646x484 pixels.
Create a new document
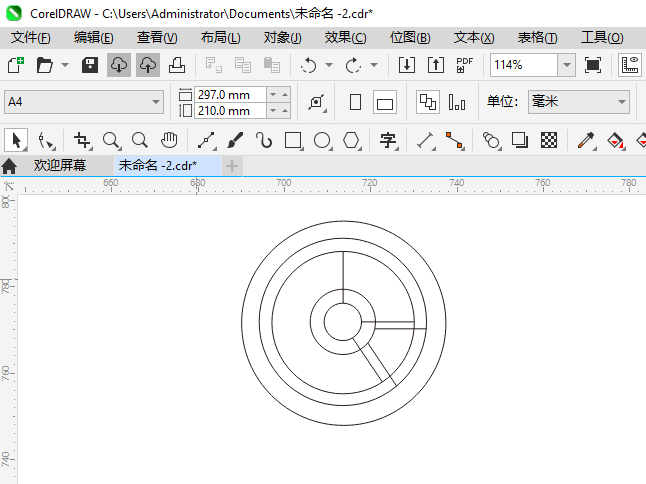pos(16,65)
